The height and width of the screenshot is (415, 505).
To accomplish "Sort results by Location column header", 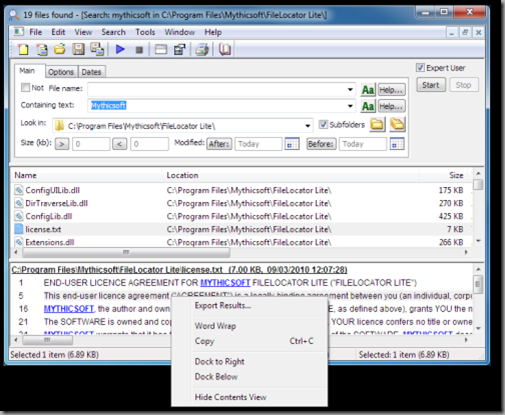I will pos(292,175).
